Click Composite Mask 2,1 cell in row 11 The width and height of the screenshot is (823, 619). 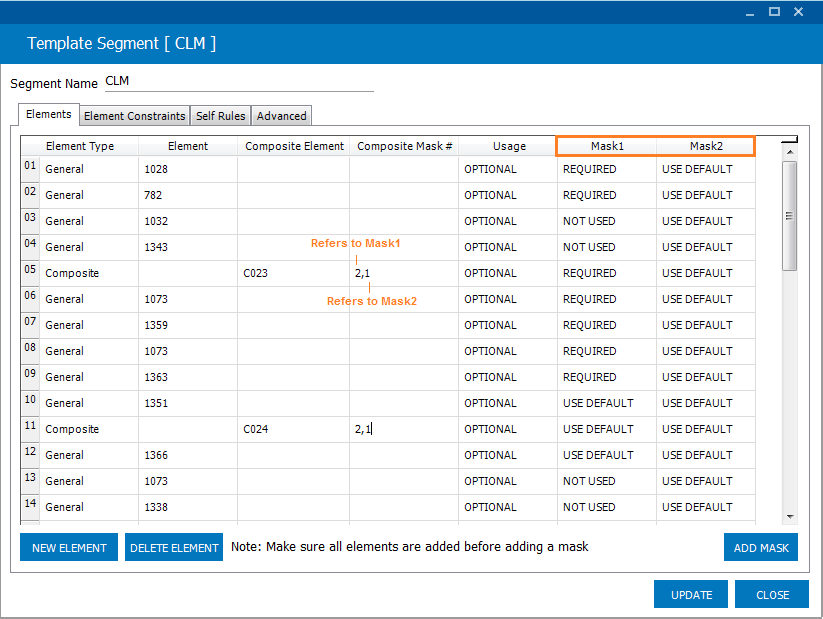pyautogui.click(x=404, y=429)
